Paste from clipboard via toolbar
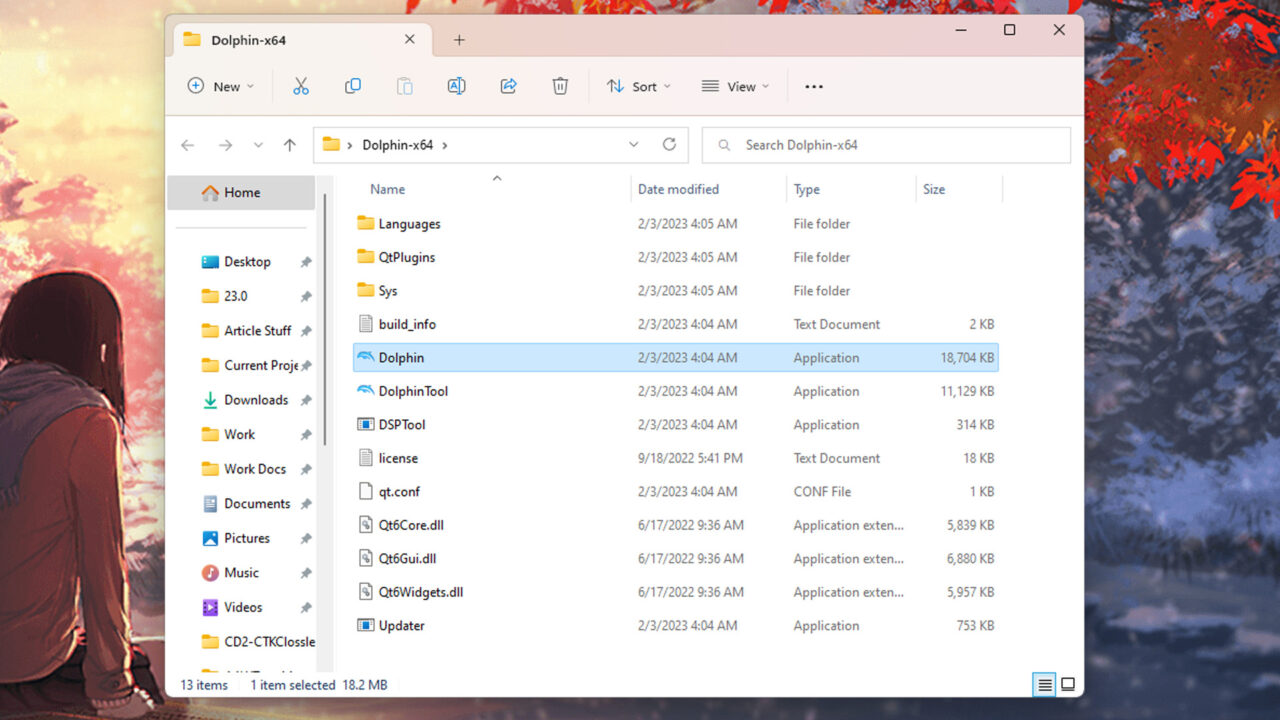Screen dimensions: 1280x720 point(405,86)
